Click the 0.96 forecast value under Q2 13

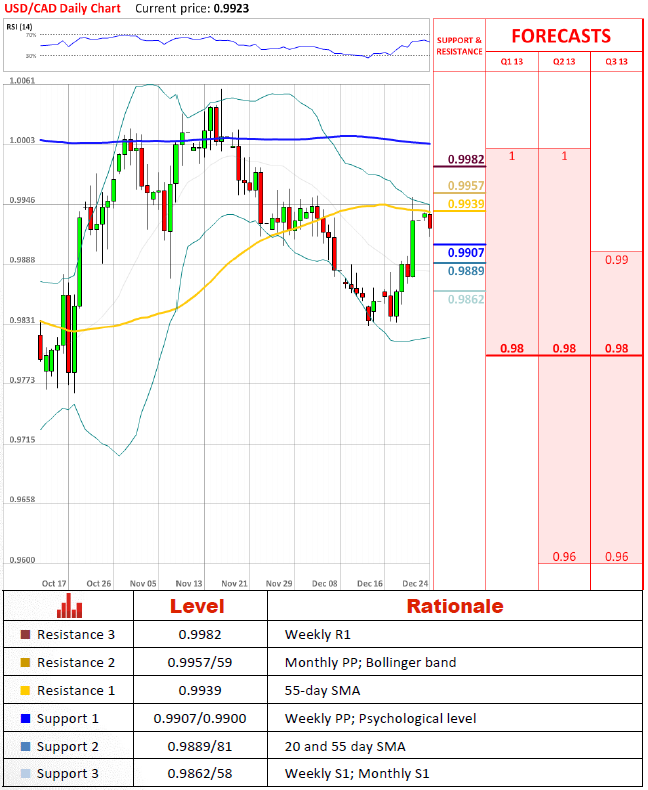pos(564,557)
